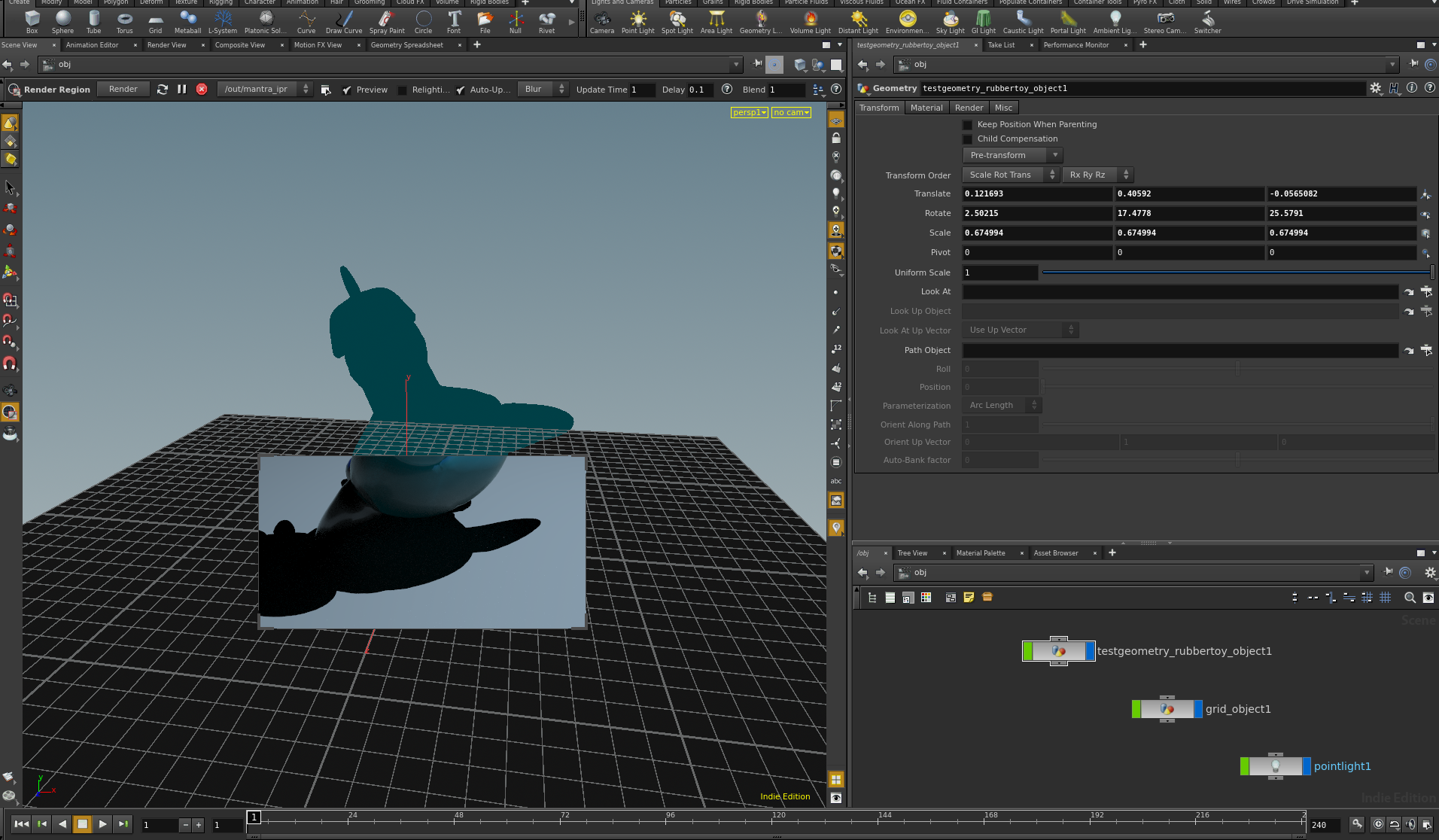Enable Keep Position When Parenting
The image size is (1439, 840).
click(x=967, y=125)
